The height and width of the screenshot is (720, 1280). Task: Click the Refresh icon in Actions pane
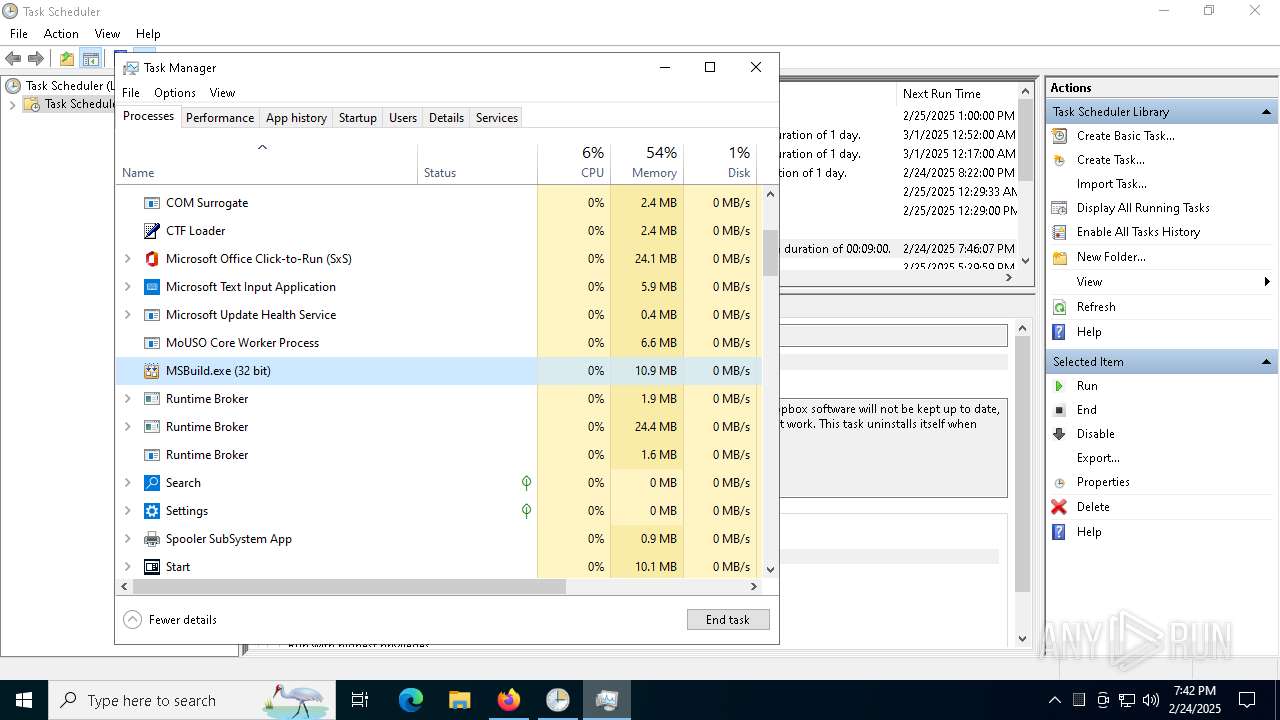coord(1059,307)
